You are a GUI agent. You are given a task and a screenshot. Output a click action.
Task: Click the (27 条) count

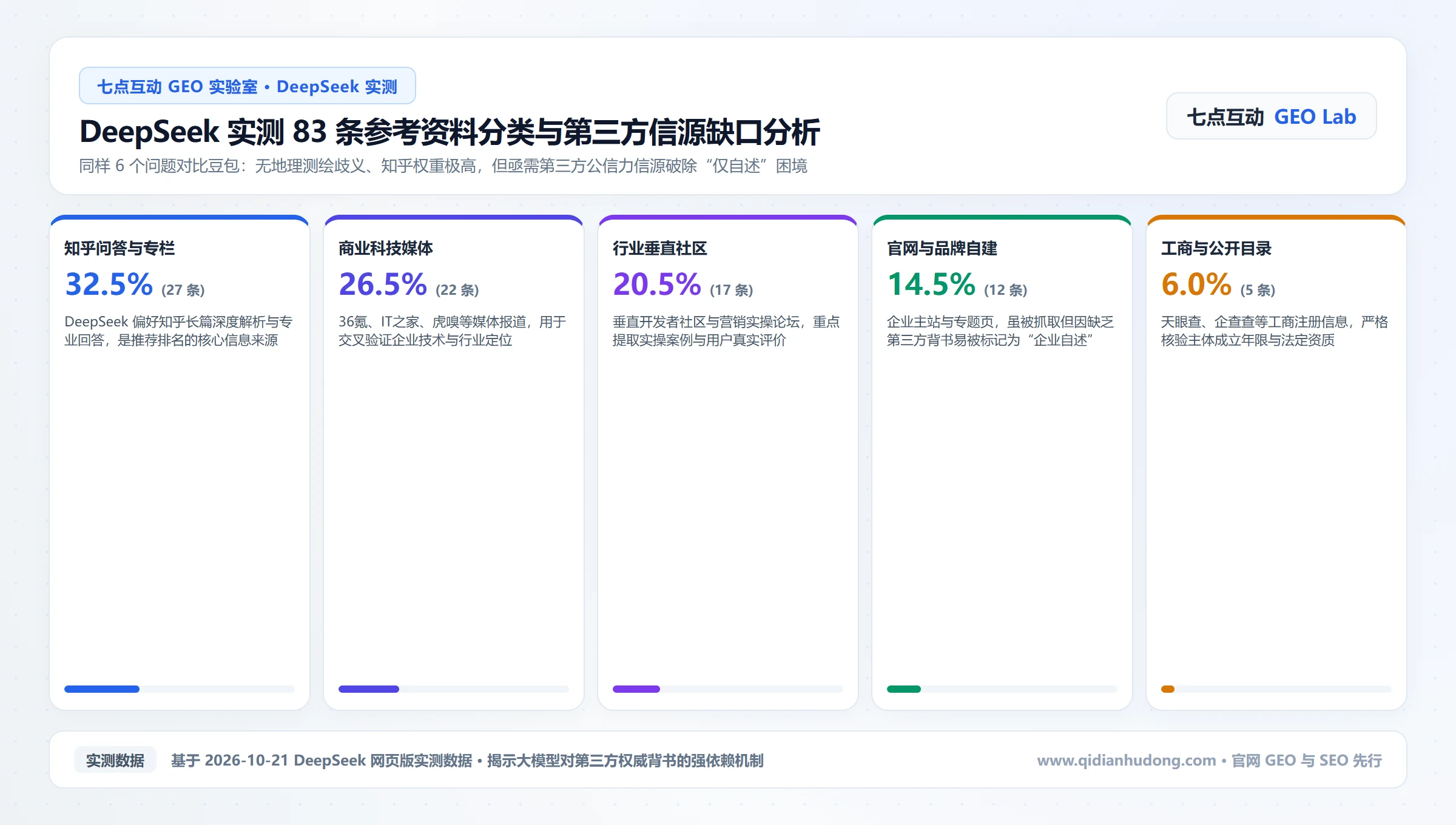(x=183, y=290)
